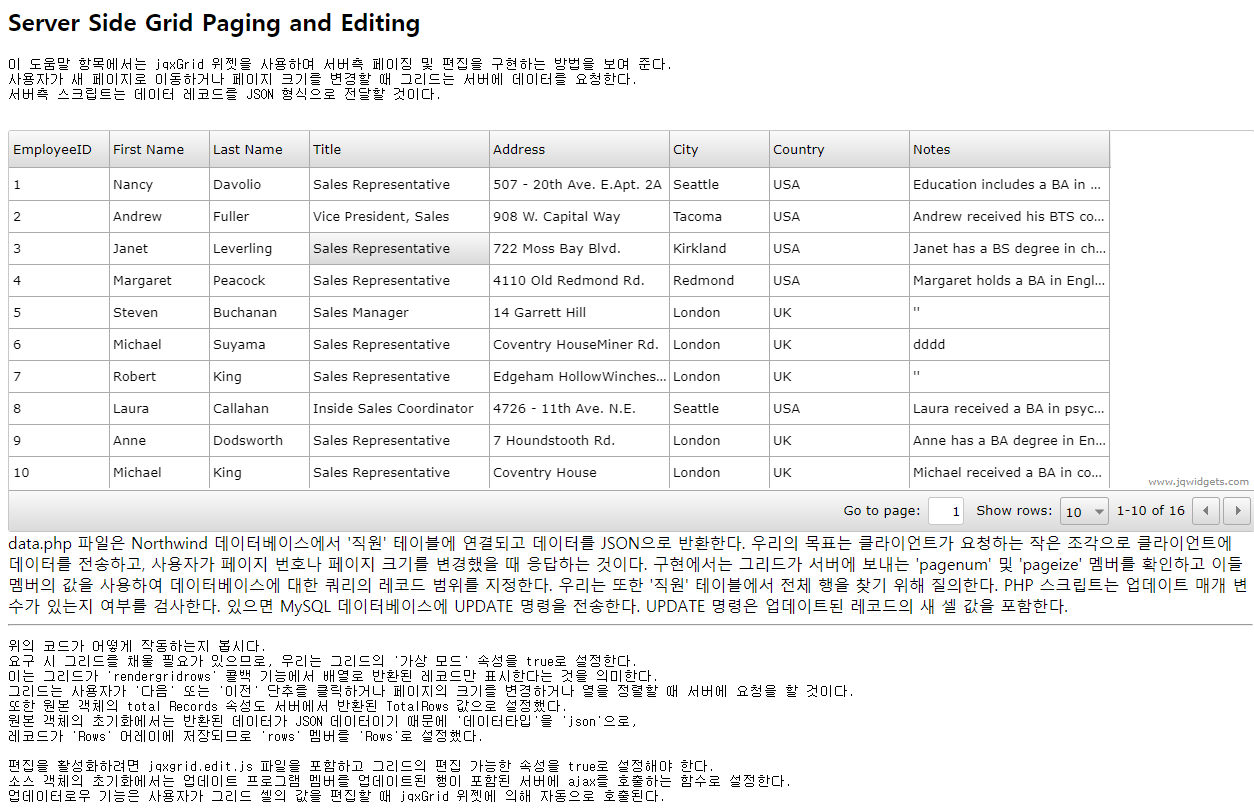Click the Title column header
Screen dimensions: 1254x811
399,150
